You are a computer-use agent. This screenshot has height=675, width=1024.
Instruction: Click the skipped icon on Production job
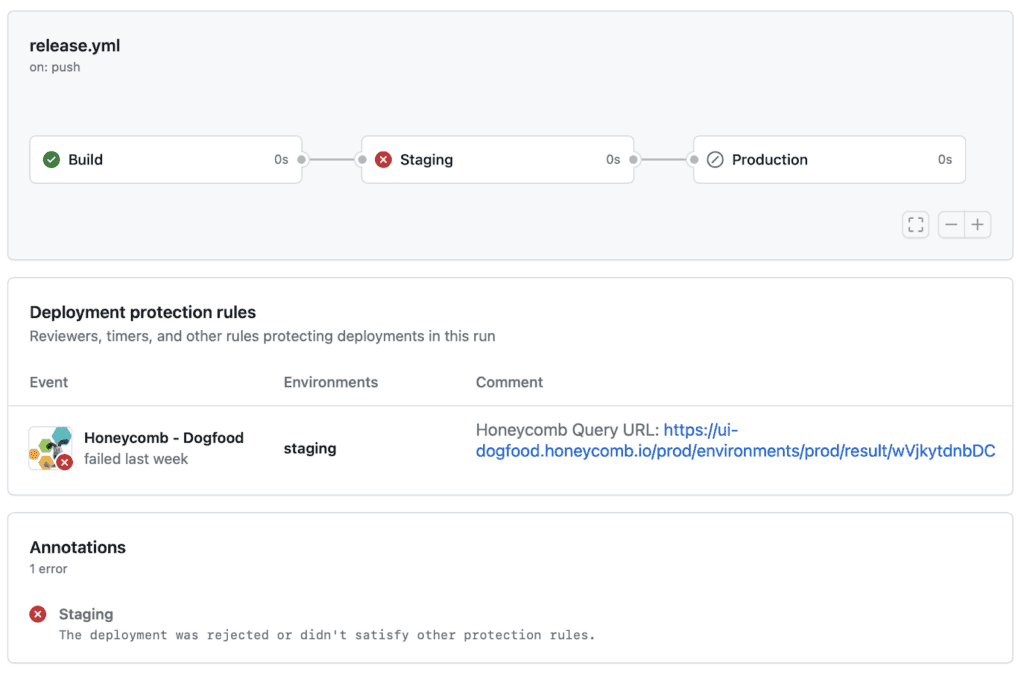[715, 160]
